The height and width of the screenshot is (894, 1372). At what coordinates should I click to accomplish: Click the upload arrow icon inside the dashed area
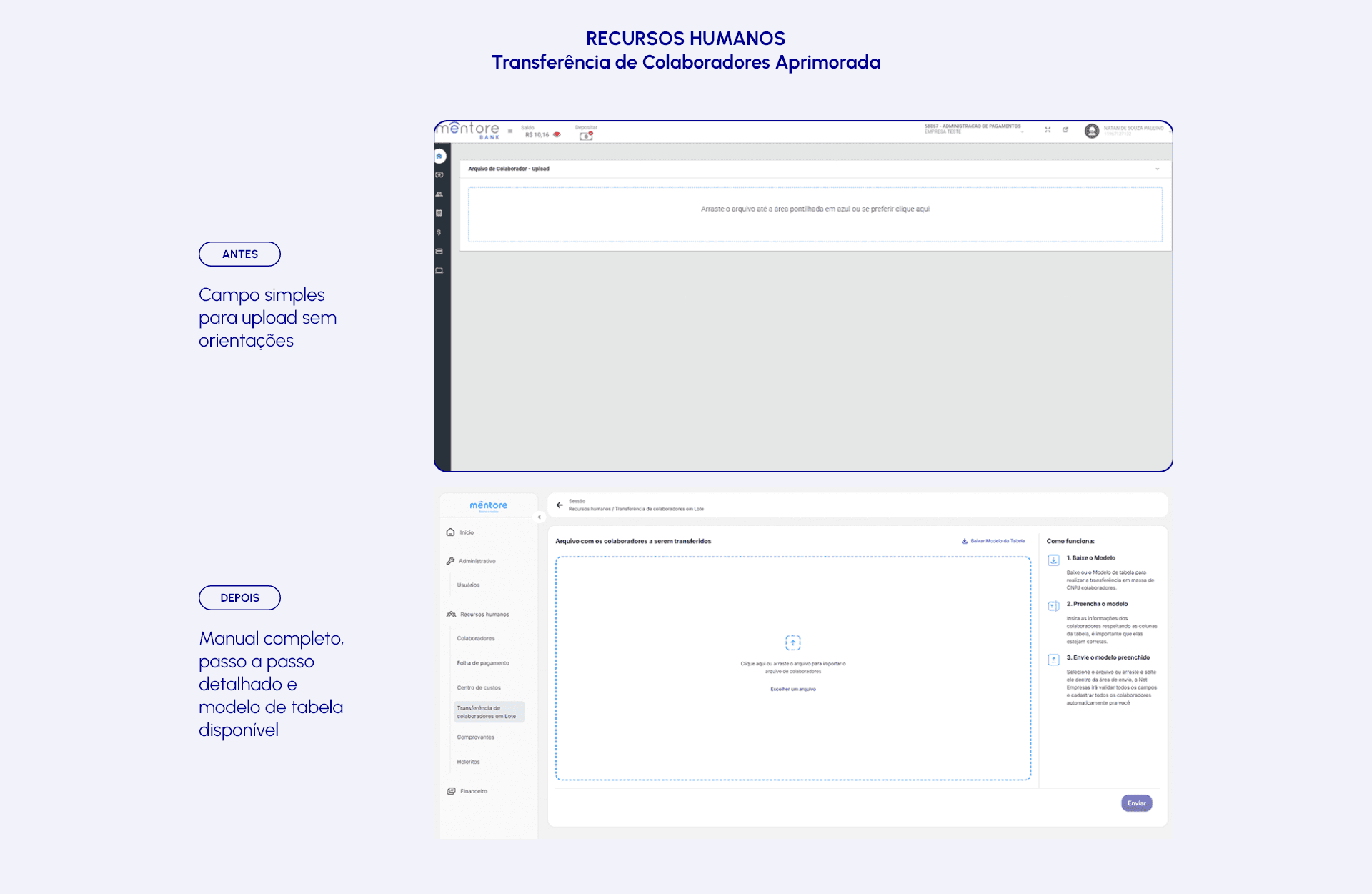coord(793,643)
